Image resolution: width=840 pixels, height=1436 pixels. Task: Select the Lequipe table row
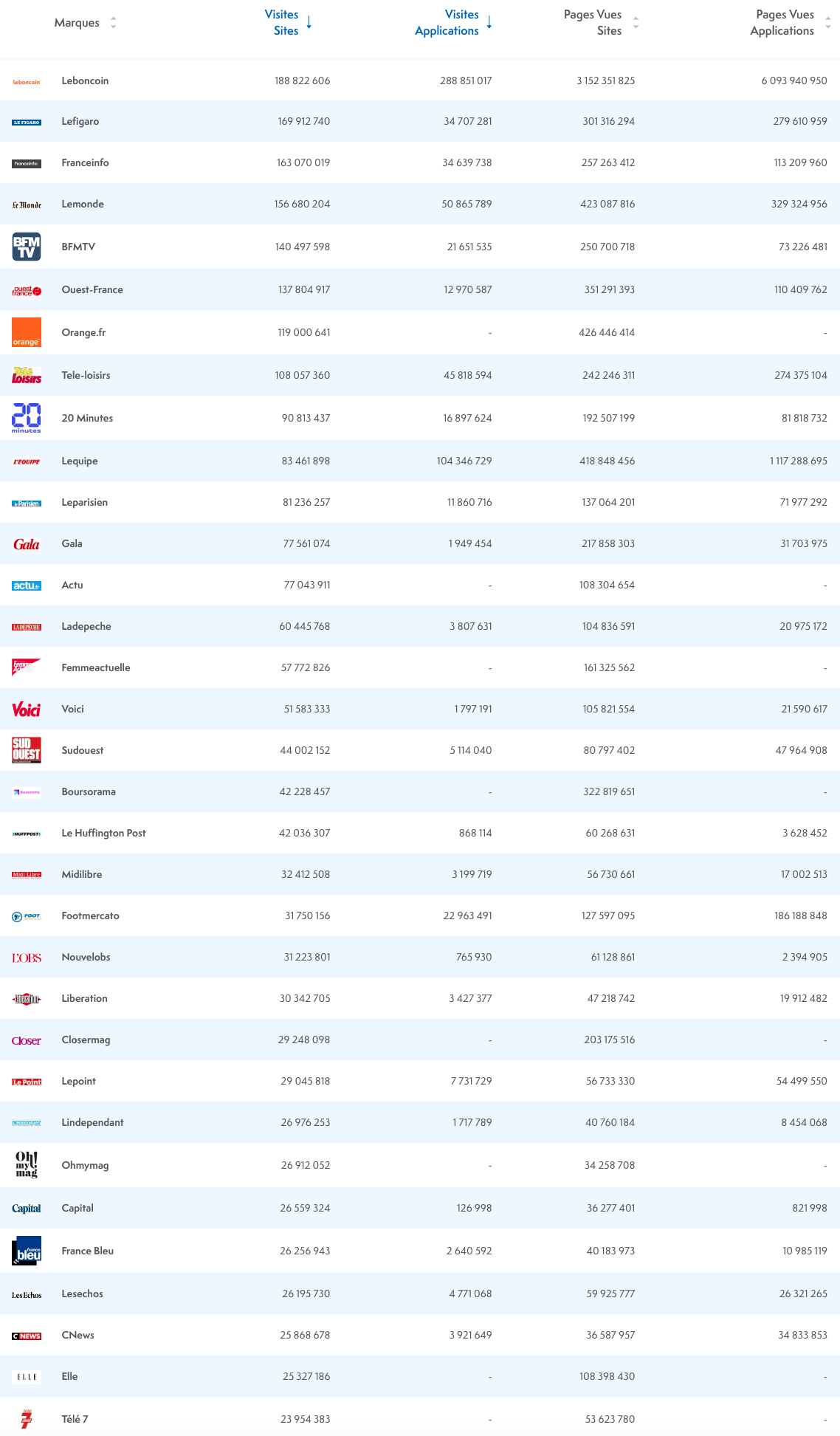(x=419, y=461)
